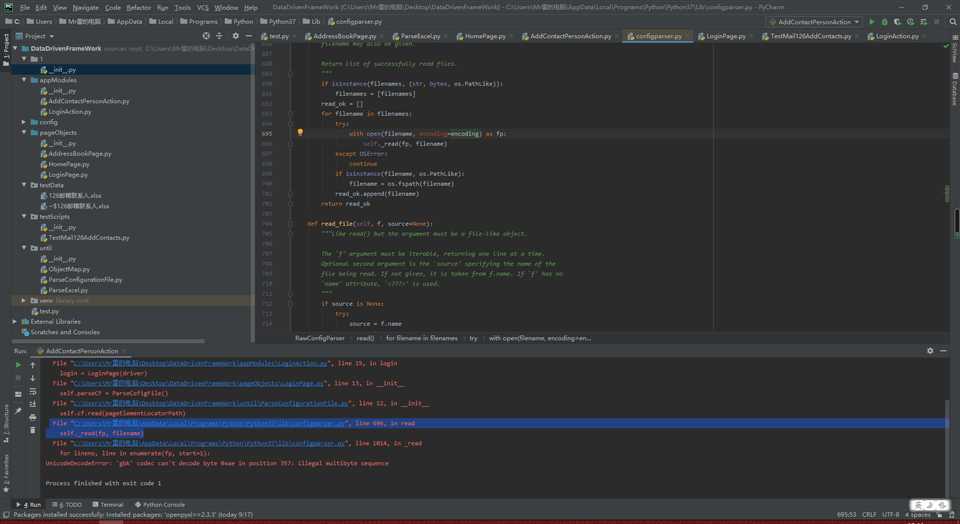
Task: Collapse the testData folder
Action: 24,185
